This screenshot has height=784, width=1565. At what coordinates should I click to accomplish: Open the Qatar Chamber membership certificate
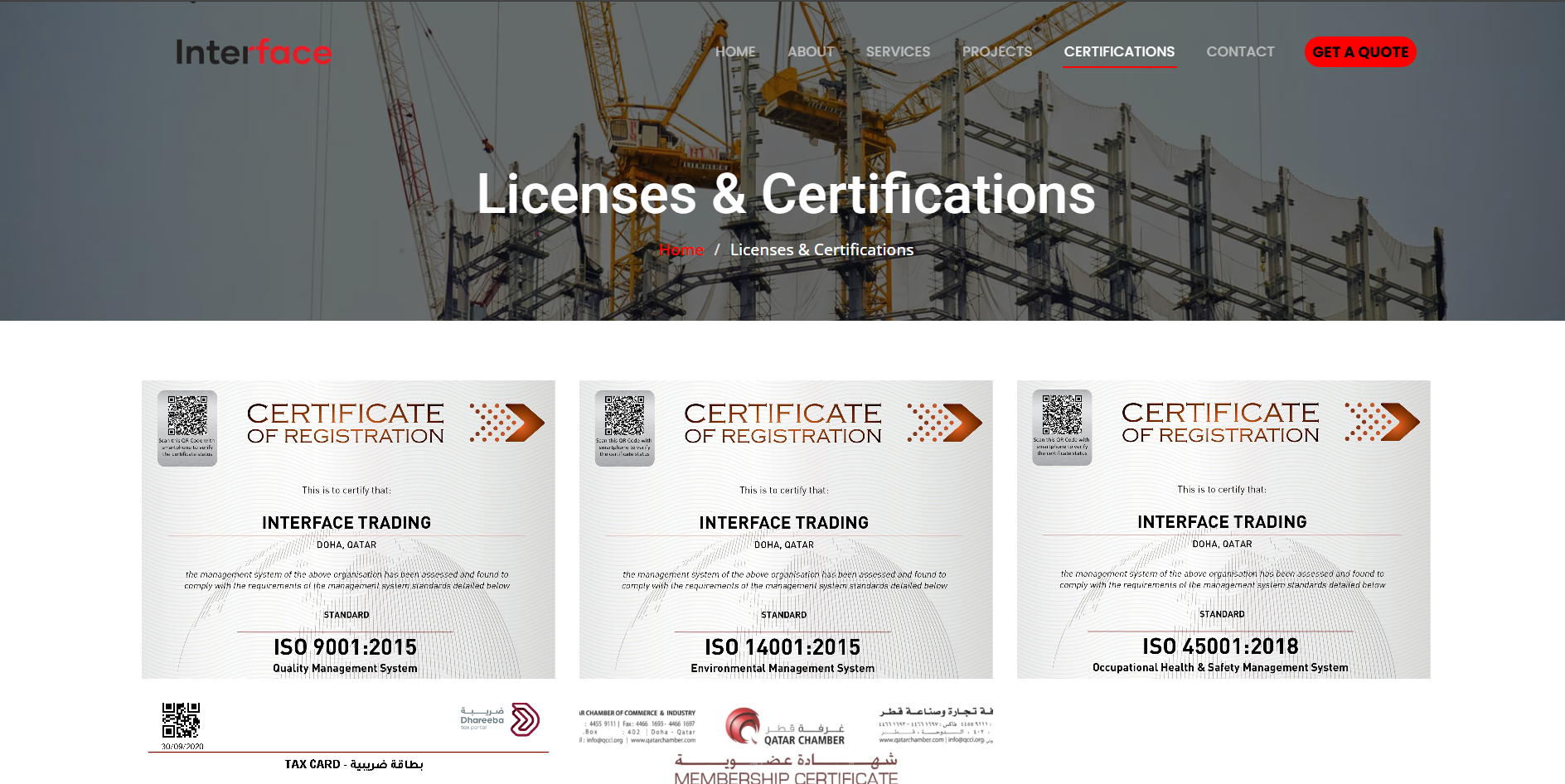tap(786, 743)
